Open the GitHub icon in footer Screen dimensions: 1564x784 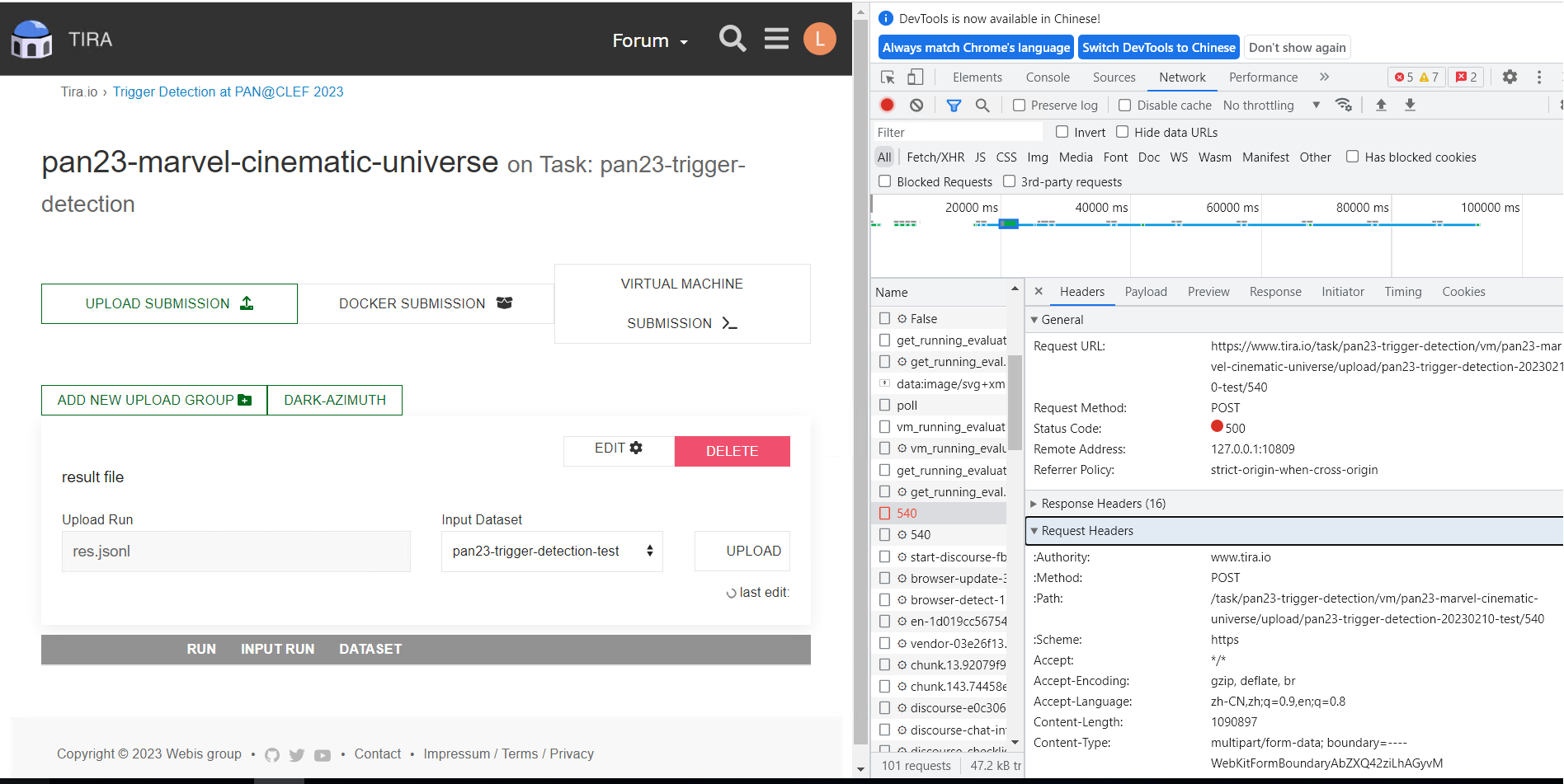pyautogui.click(x=272, y=754)
